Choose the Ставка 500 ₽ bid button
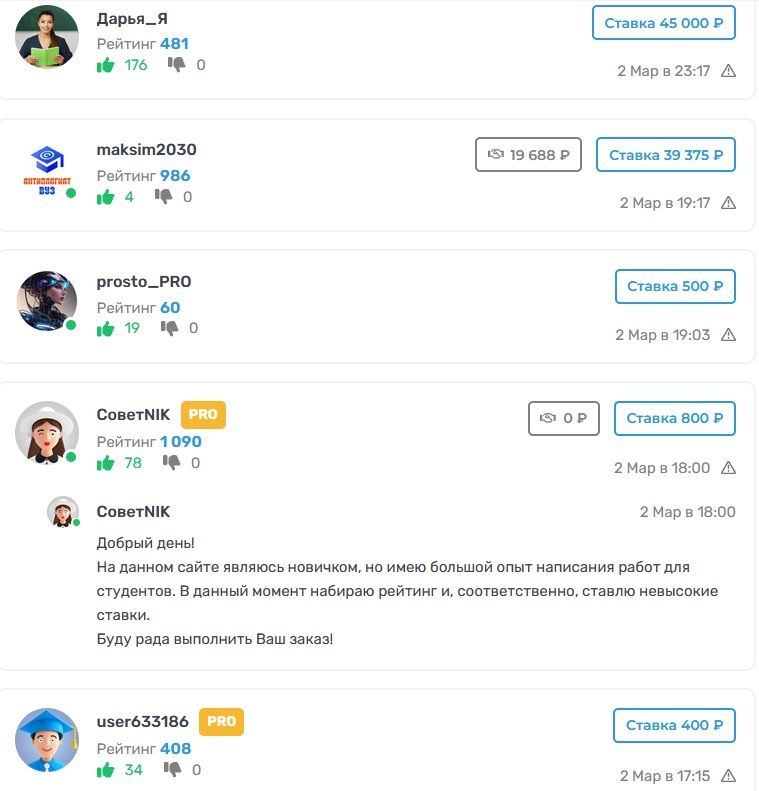Viewport: 759px width, 791px height. [x=675, y=287]
